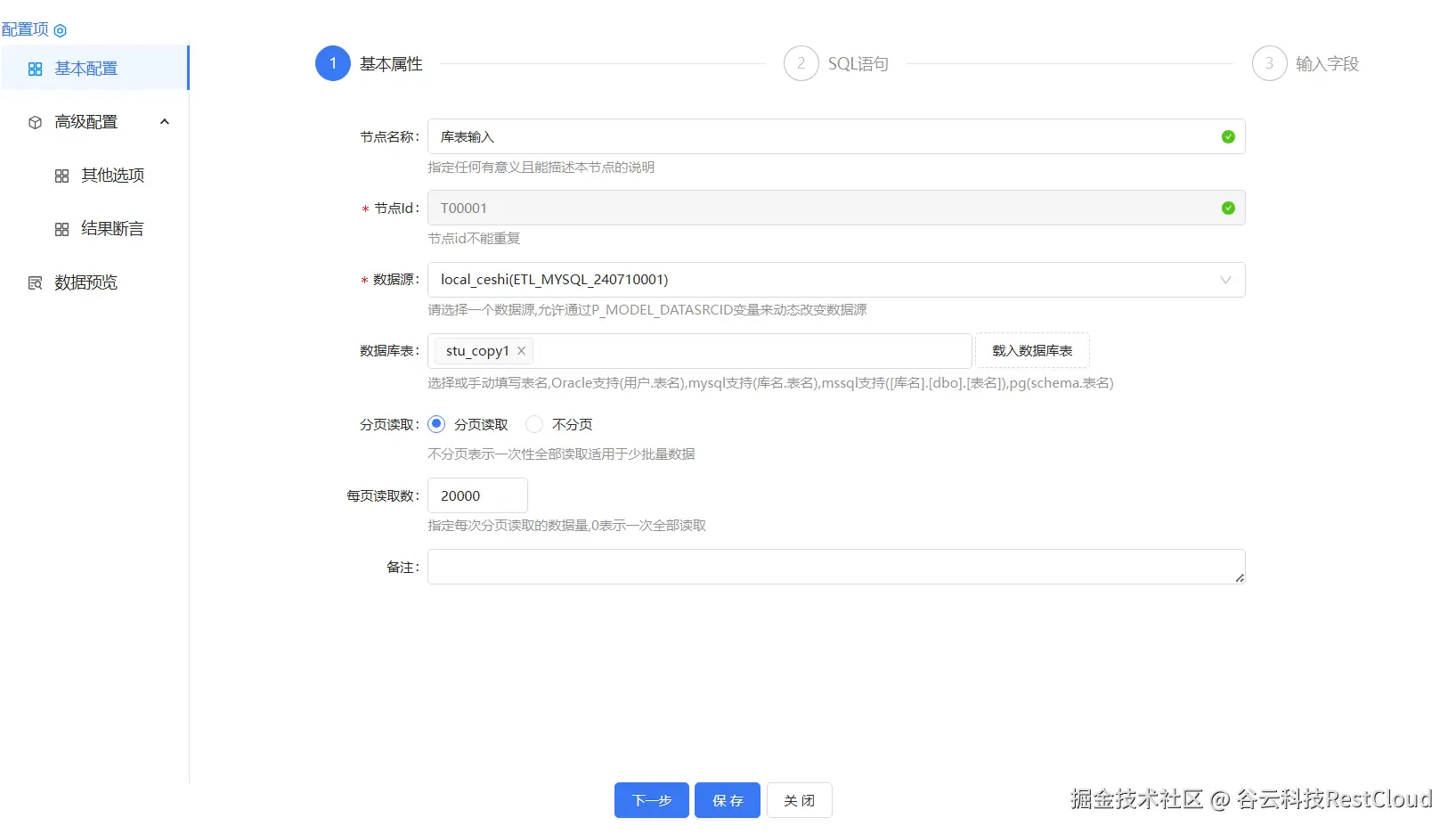
Task: Click the green check icon on 节点Id field
Action: pyautogui.click(x=1227, y=208)
